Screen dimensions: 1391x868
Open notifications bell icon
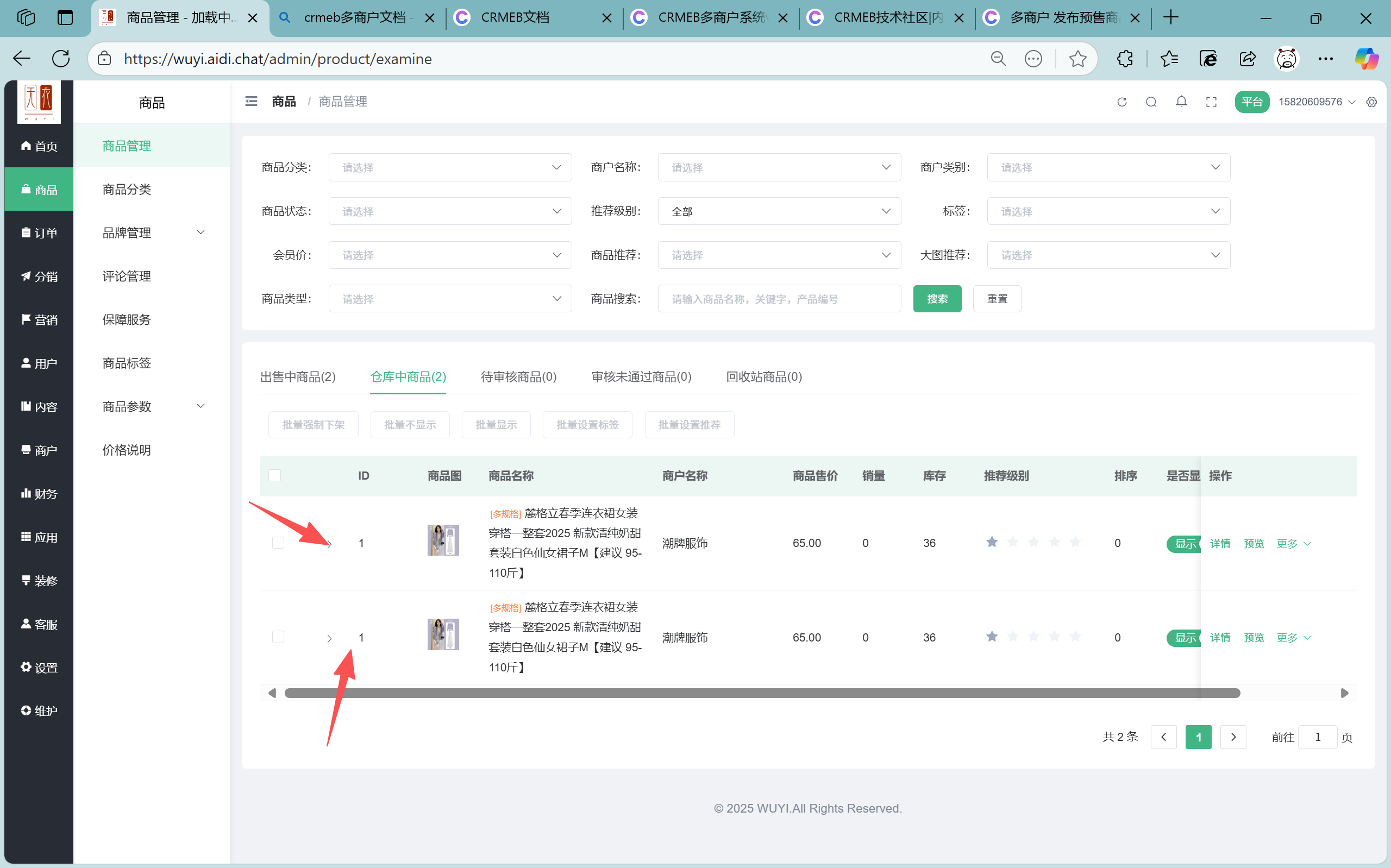(x=1181, y=102)
